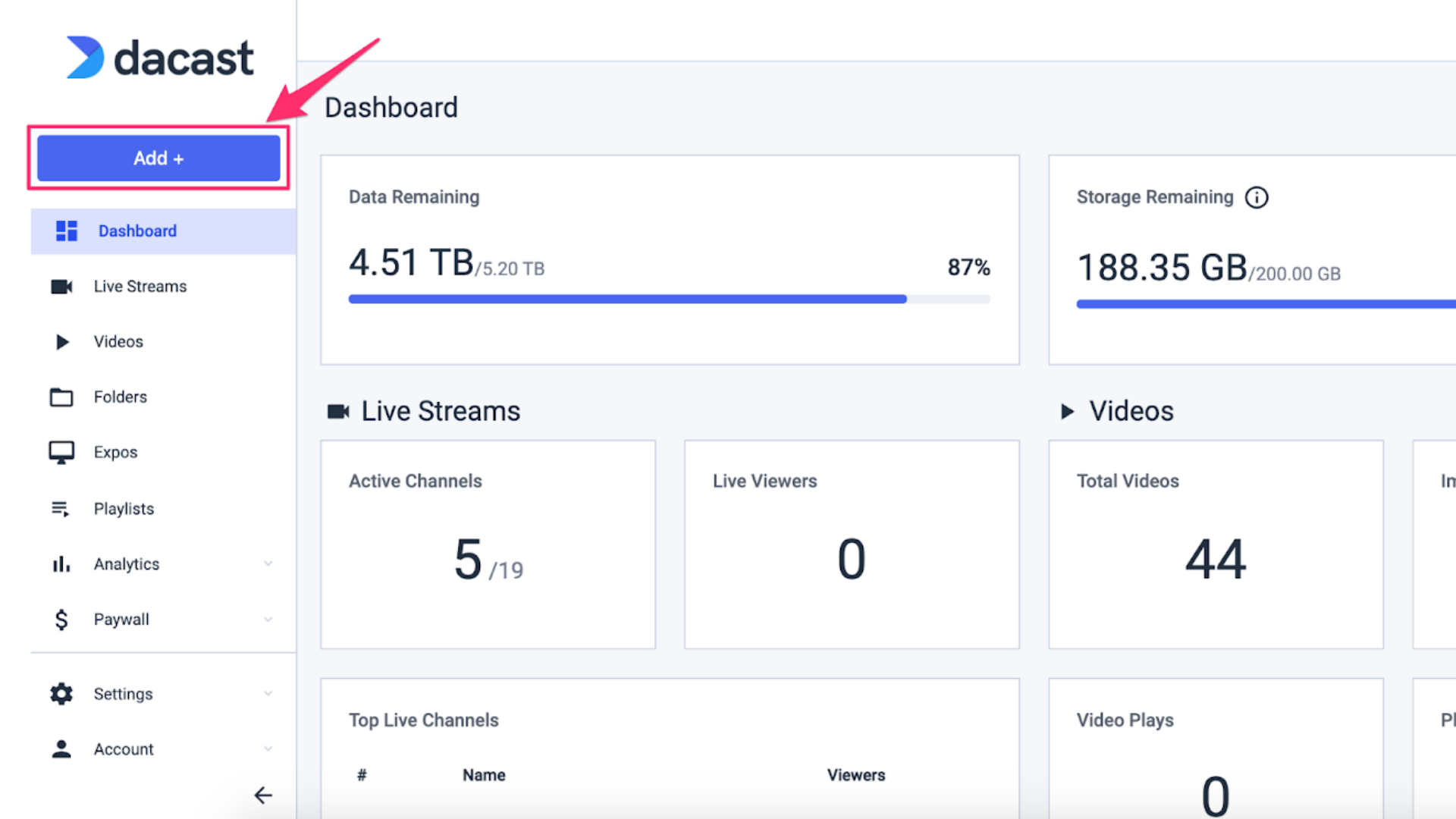The height and width of the screenshot is (819, 1456).
Task: Expand the Analytics section chevron
Action: click(x=268, y=563)
